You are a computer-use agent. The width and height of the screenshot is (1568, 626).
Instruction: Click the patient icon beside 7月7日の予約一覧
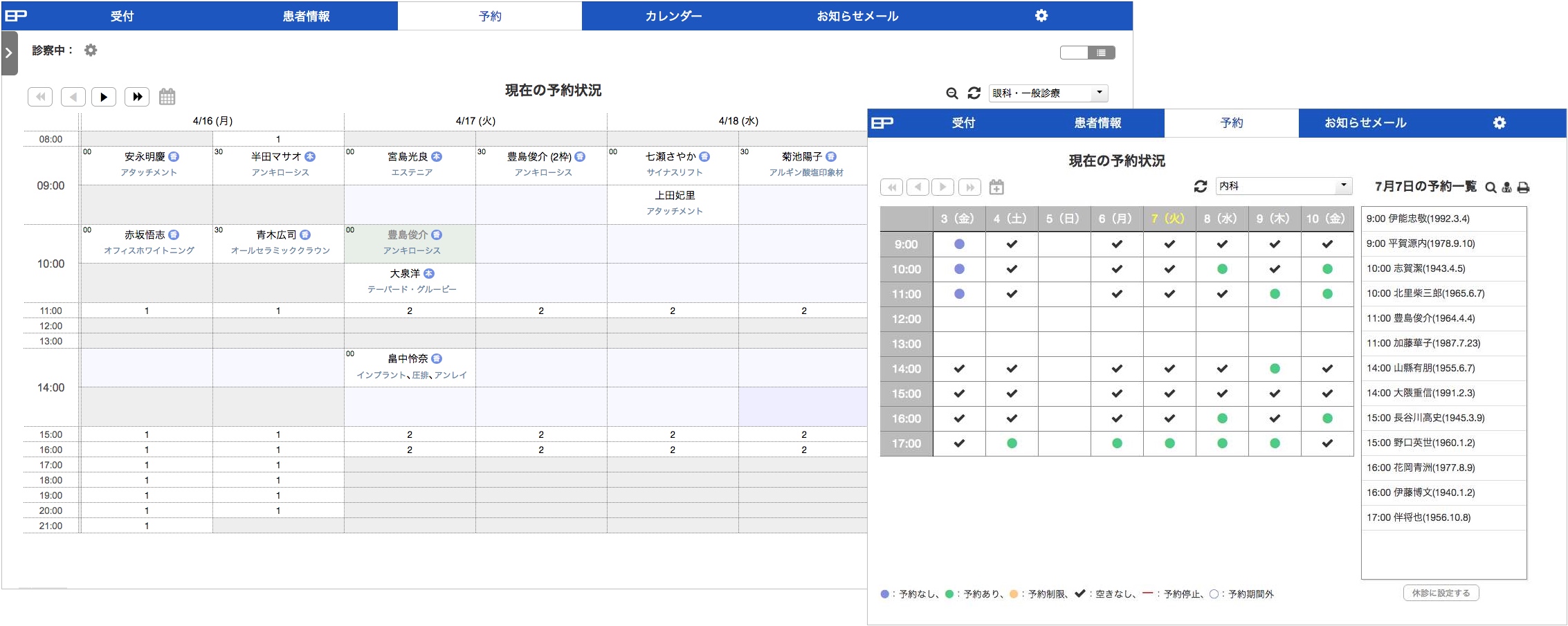[x=1506, y=187]
